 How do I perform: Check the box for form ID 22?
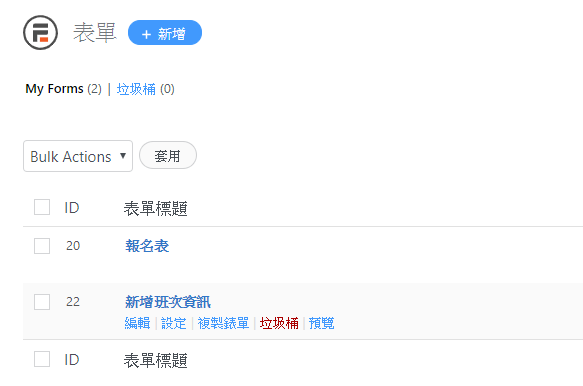[x=42, y=302]
